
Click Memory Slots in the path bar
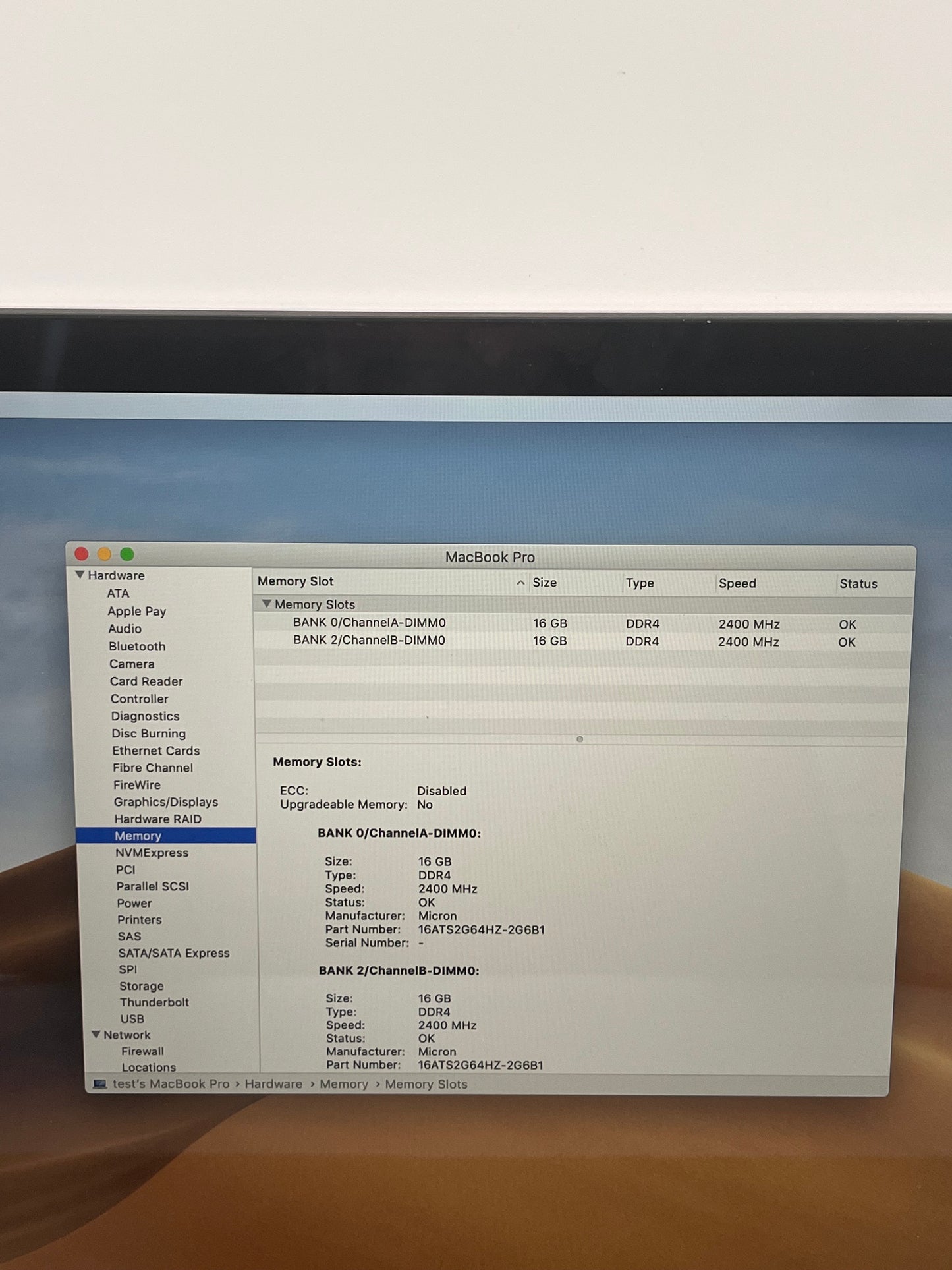tap(426, 1085)
